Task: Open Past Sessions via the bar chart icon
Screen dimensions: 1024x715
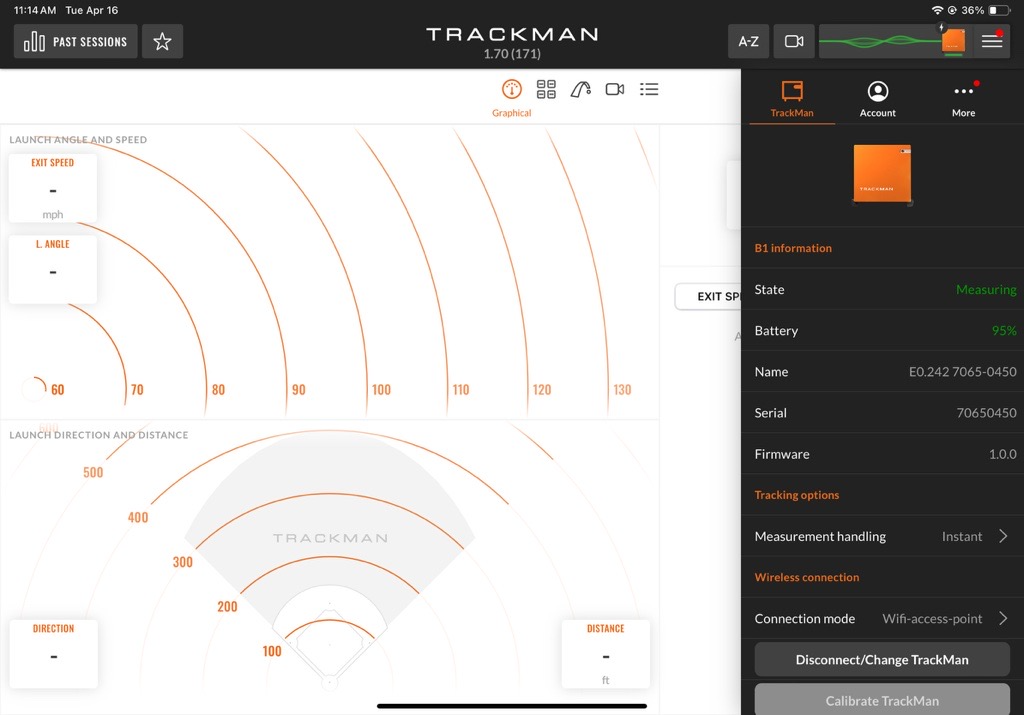Action: pos(75,41)
